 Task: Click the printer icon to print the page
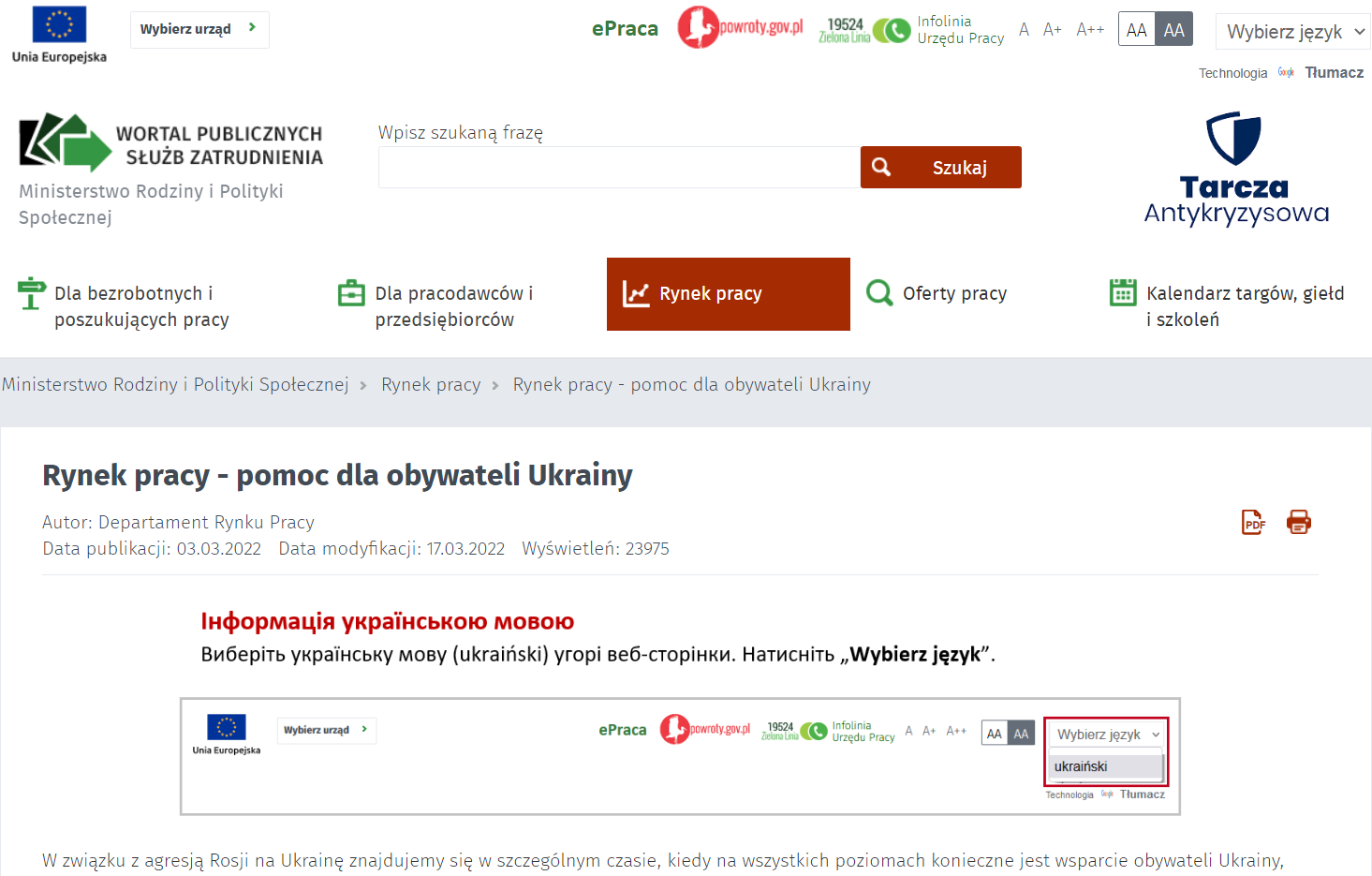click(1299, 522)
